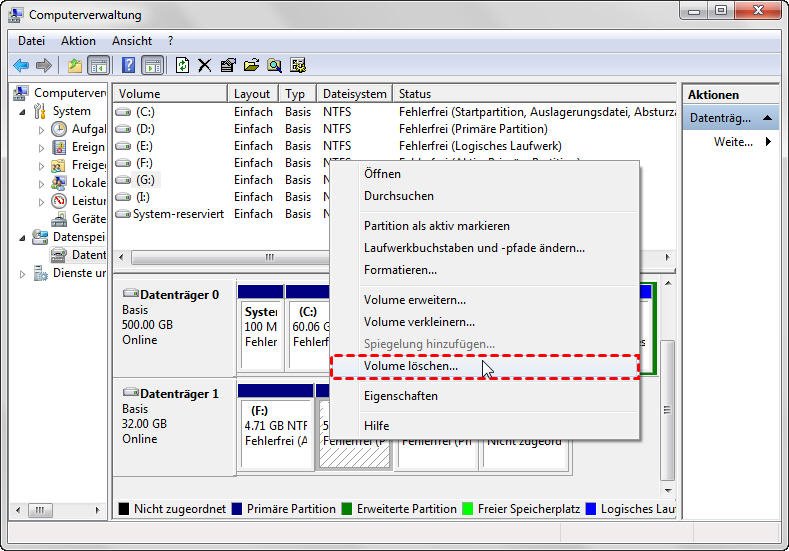
Task: Open Help via the blue question mark icon
Action: 128,65
